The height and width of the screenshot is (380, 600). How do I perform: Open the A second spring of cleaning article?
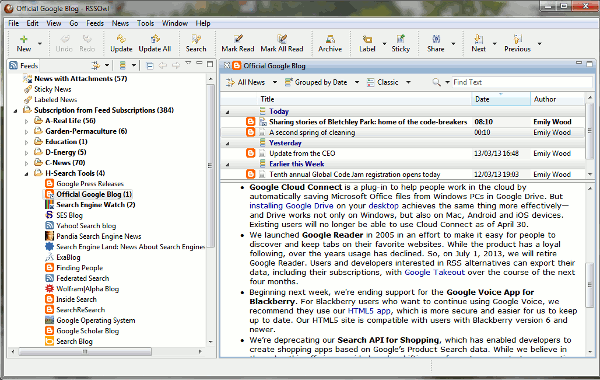click(312, 132)
